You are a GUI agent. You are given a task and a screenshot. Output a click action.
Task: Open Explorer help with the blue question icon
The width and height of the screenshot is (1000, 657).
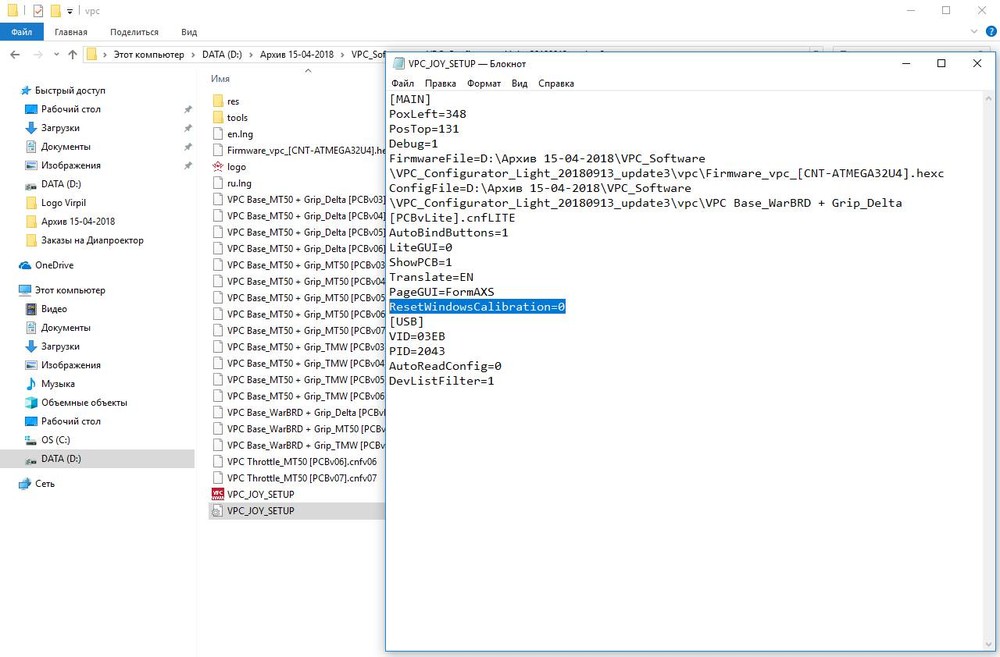[991, 31]
